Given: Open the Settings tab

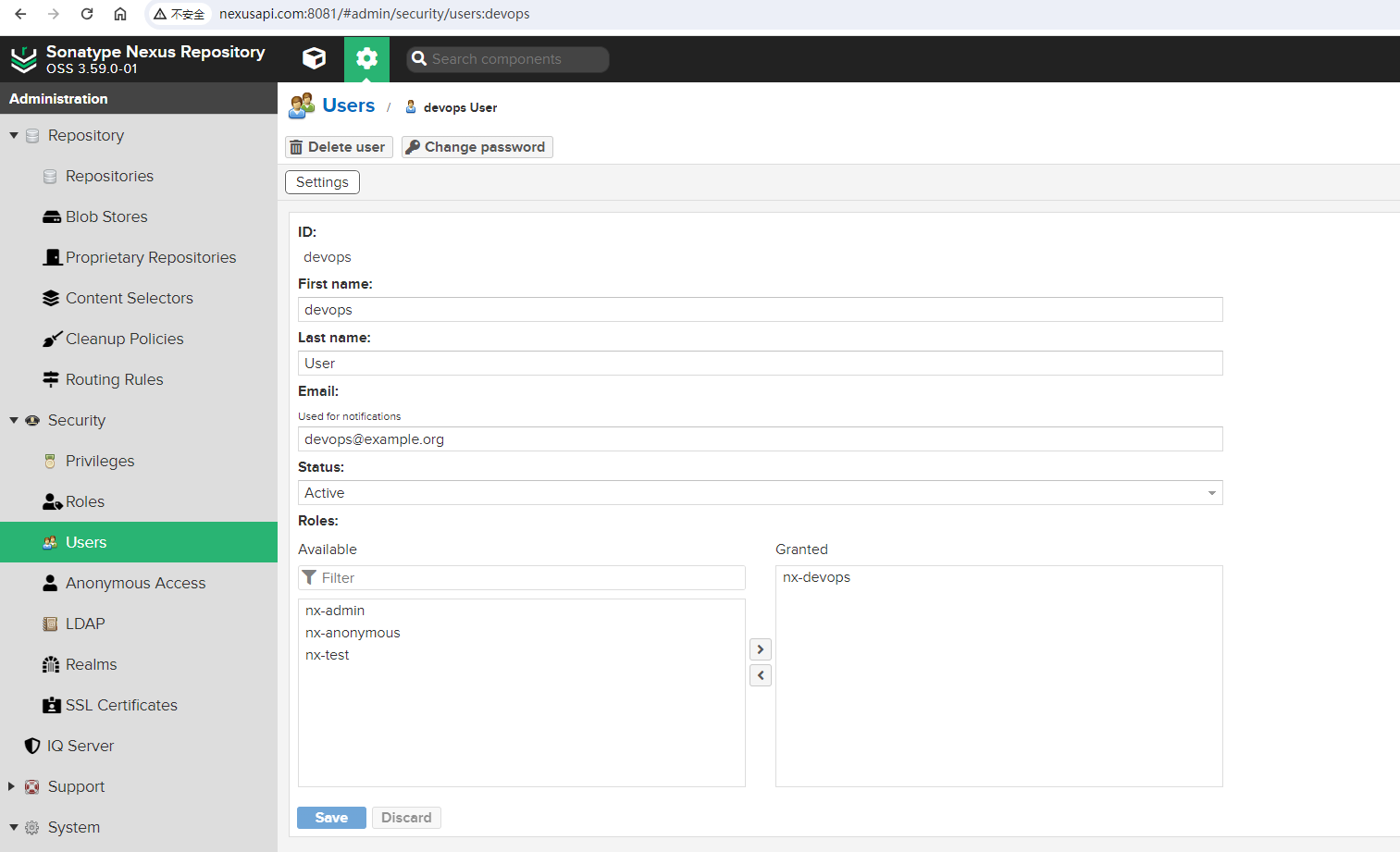Looking at the screenshot, I should [x=322, y=182].
